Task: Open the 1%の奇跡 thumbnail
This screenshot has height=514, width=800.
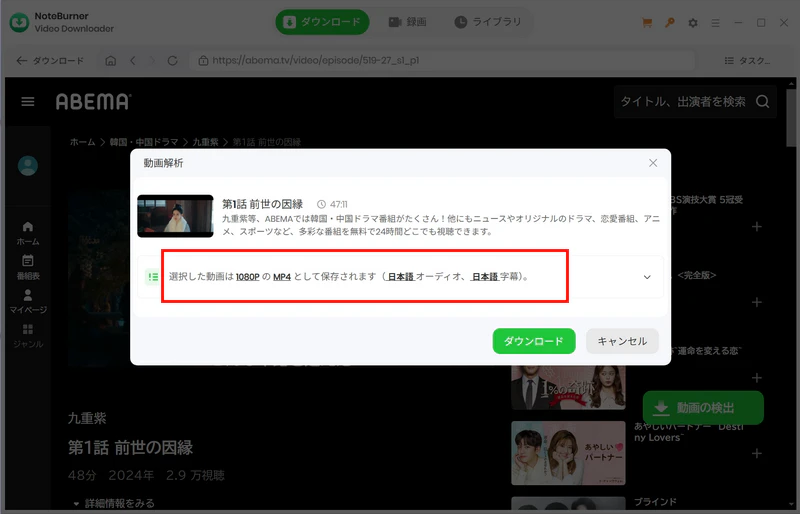Action: (x=568, y=387)
